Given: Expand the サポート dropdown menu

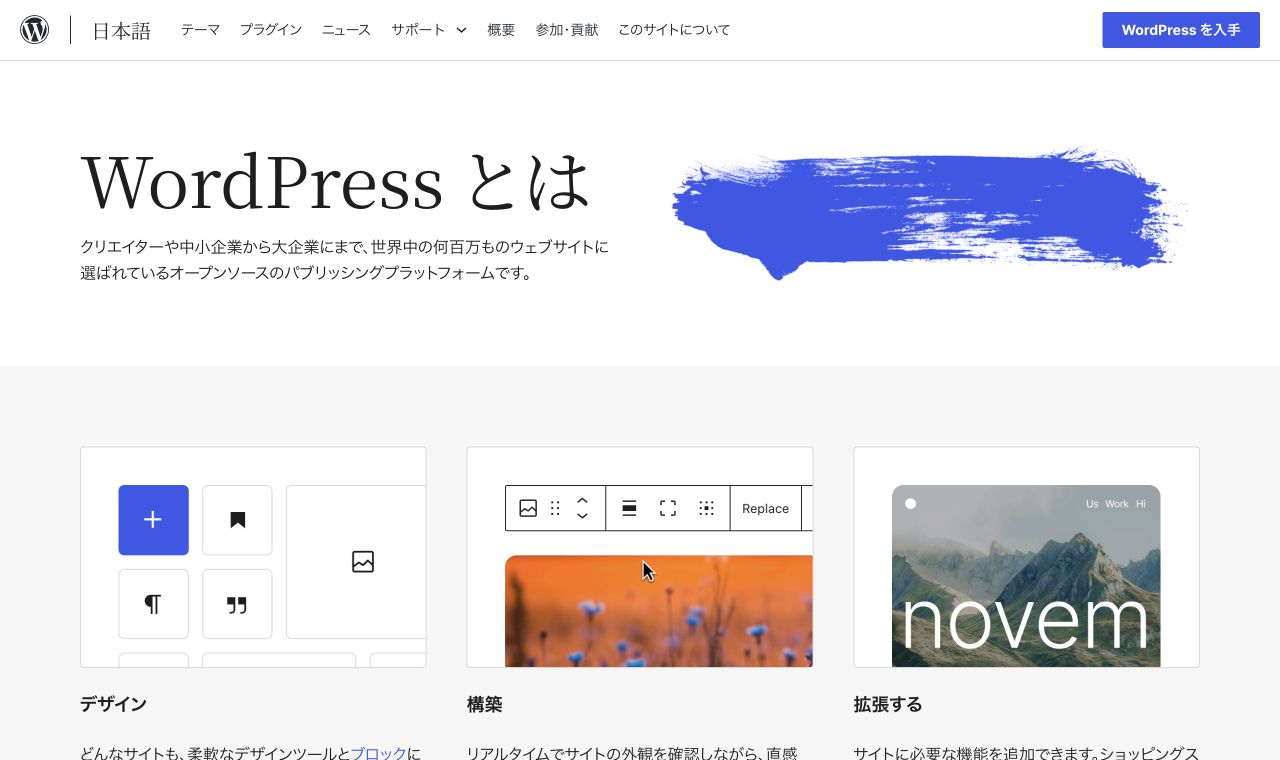Looking at the screenshot, I should tap(429, 30).
